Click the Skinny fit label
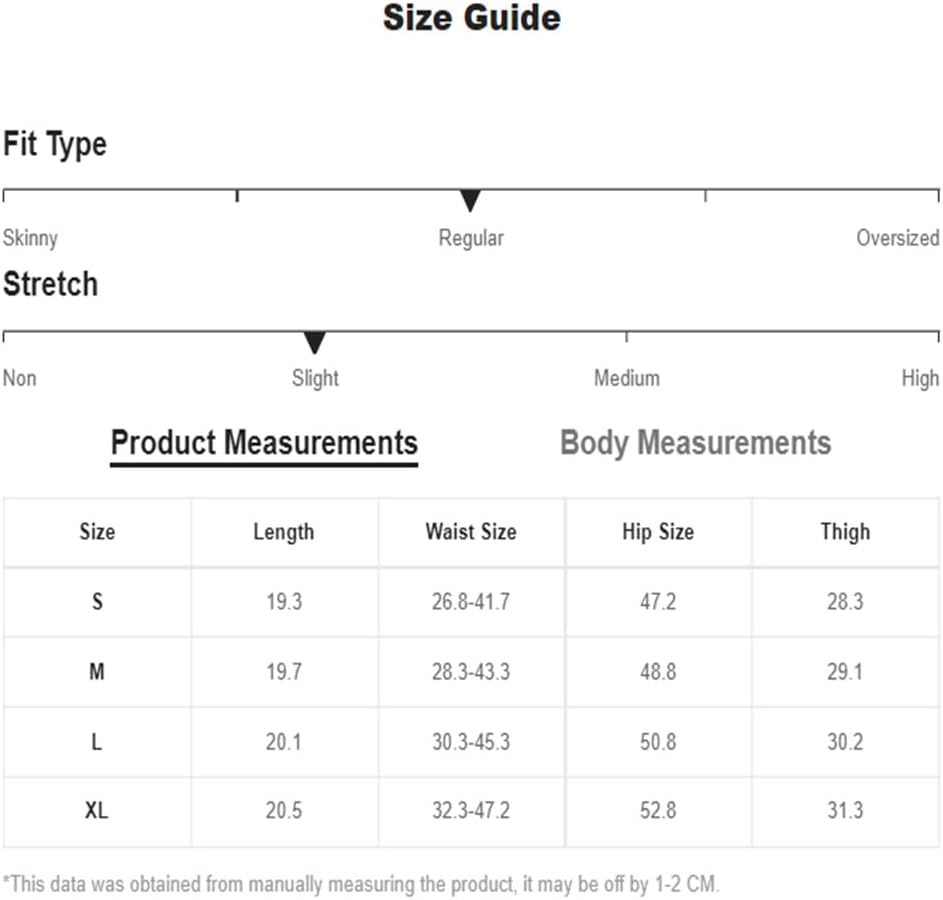This screenshot has width=943, height=900. tap(30, 238)
